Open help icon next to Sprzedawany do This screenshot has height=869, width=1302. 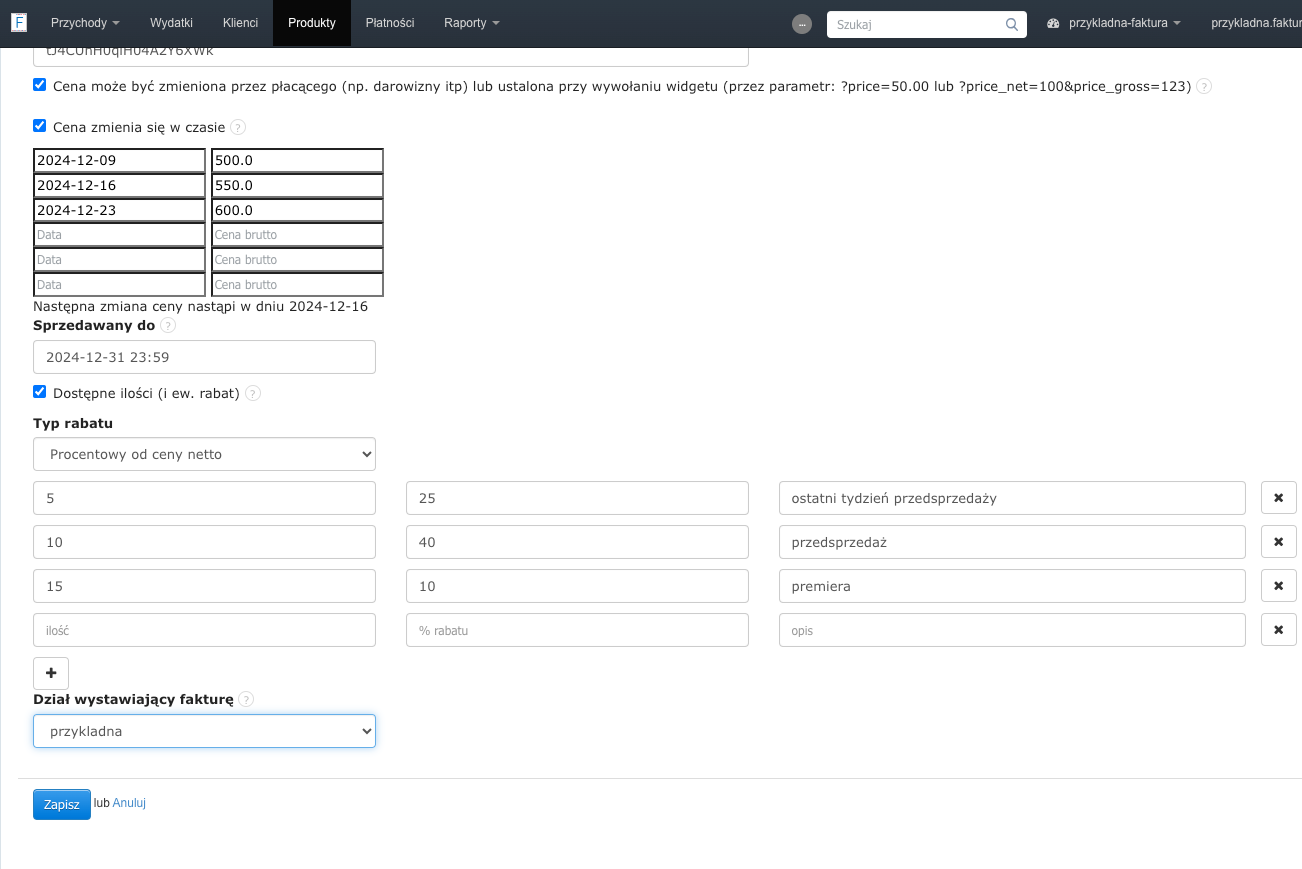[168, 325]
